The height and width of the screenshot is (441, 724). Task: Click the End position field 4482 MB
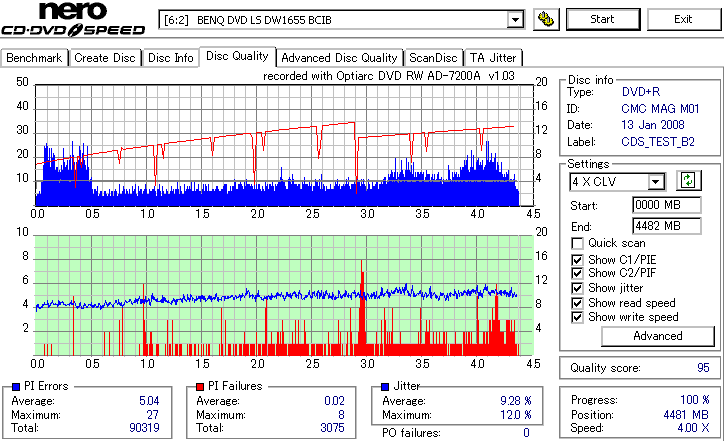click(x=667, y=226)
